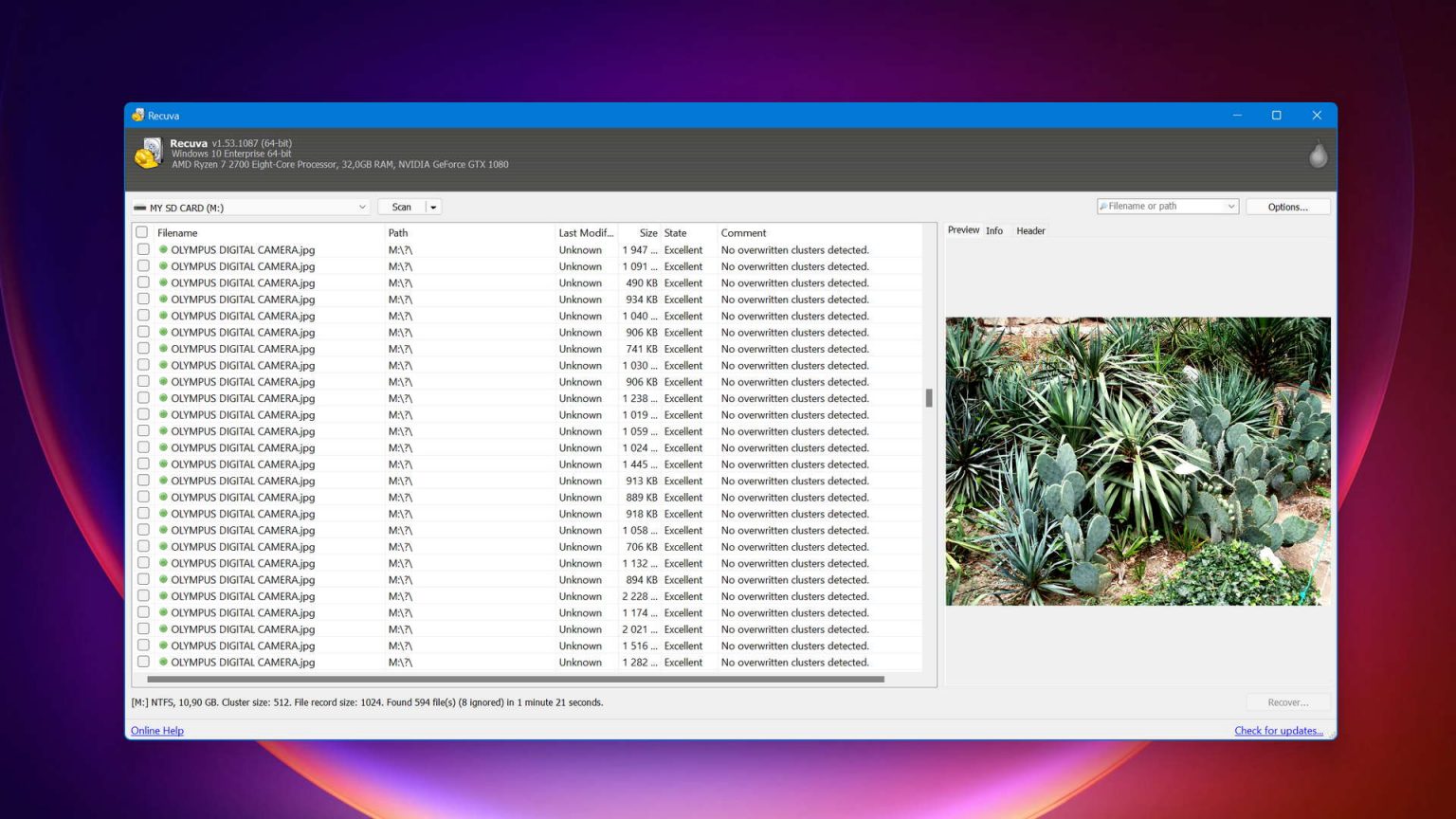Check the first OLYMPUS DIGITAL CAMERA.jpg file
Image resolution: width=1456 pixels, height=819 pixels.
[143, 249]
